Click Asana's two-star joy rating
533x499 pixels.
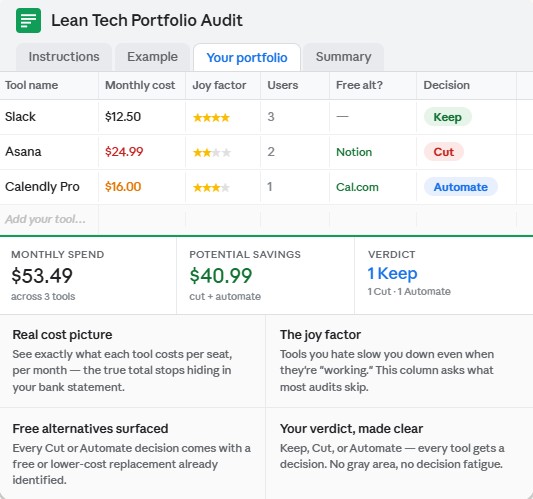point(212,153)
